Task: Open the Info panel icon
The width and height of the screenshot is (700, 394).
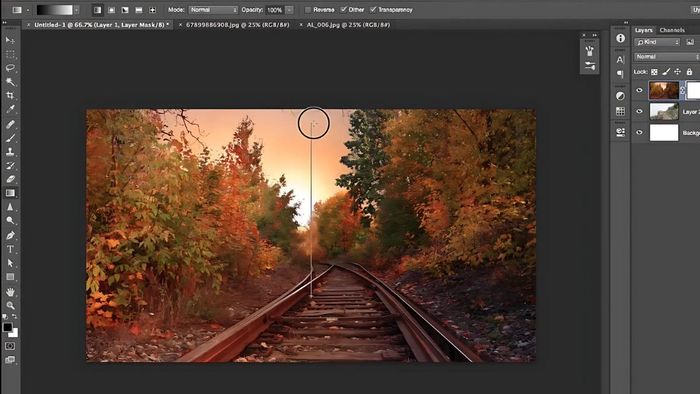Action: coord(620,38)
